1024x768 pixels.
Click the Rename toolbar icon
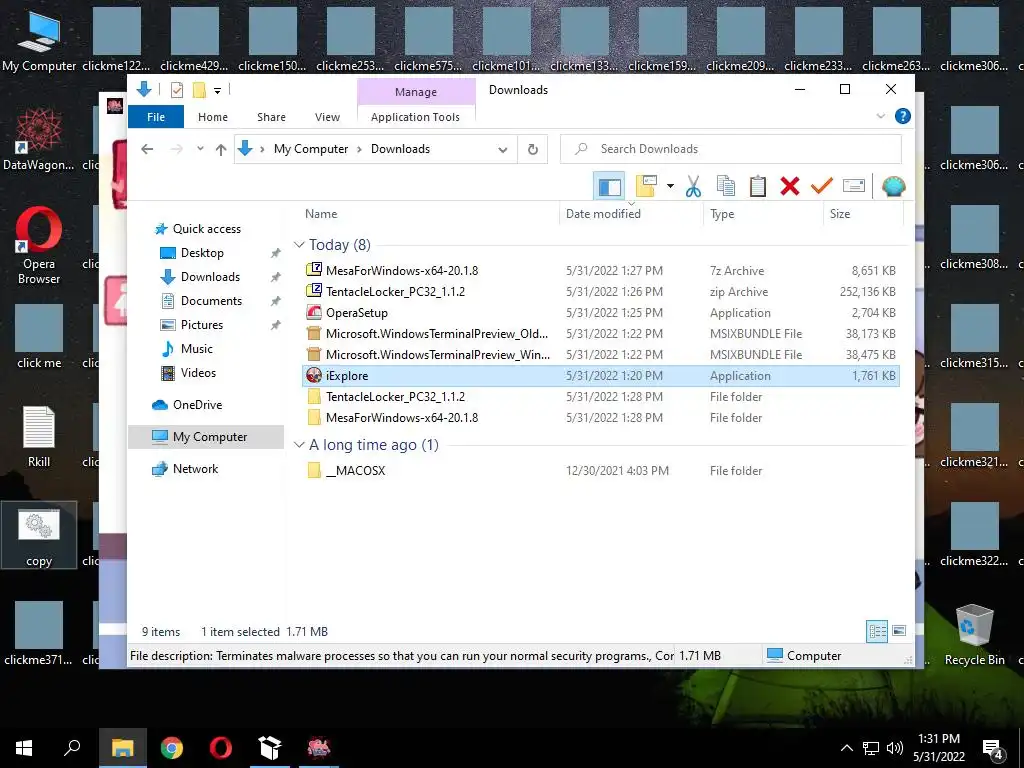coord(854,187)
